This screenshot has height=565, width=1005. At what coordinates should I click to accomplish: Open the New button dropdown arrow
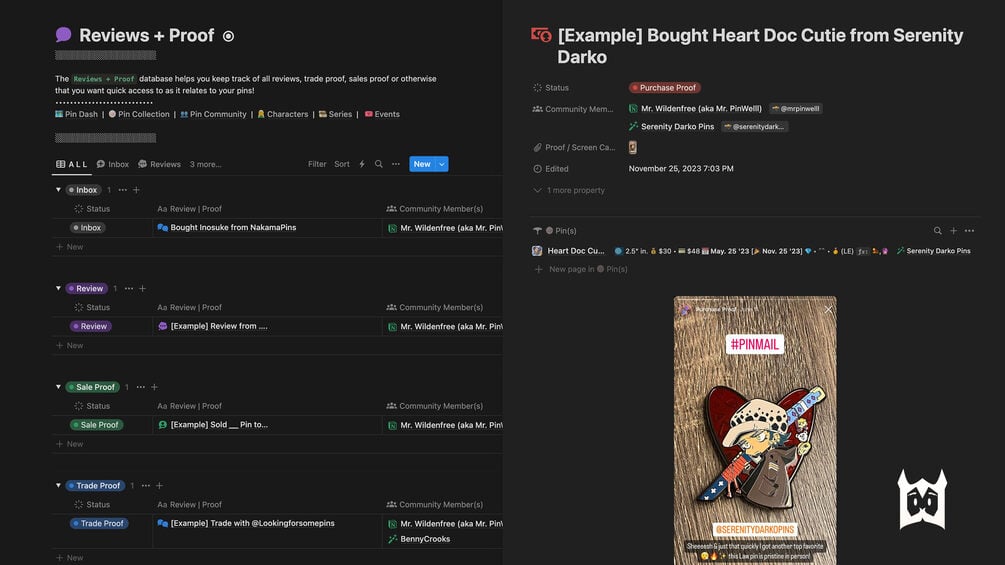coord(442,164)
